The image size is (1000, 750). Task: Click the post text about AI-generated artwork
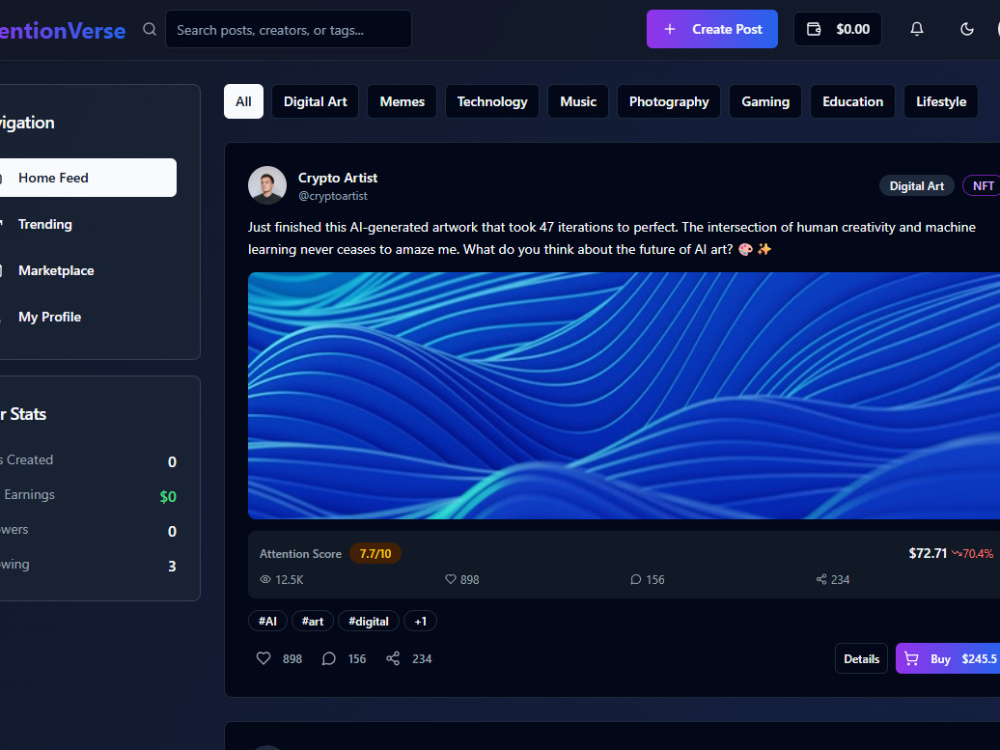(x=612, y=238)
